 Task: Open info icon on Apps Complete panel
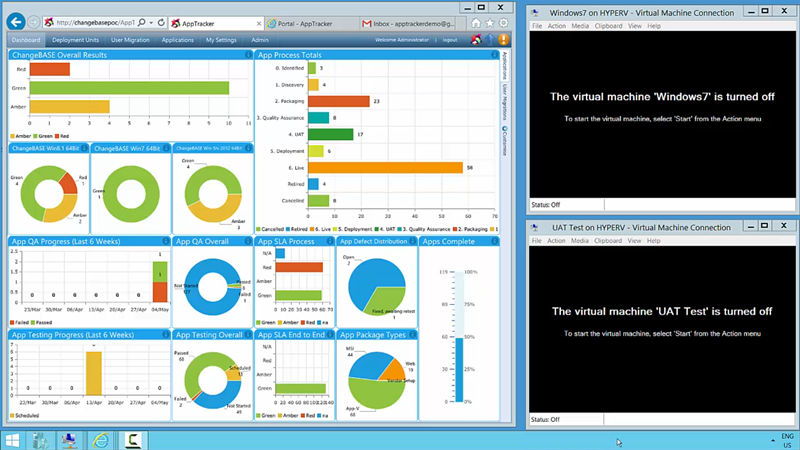click(494, 241)
